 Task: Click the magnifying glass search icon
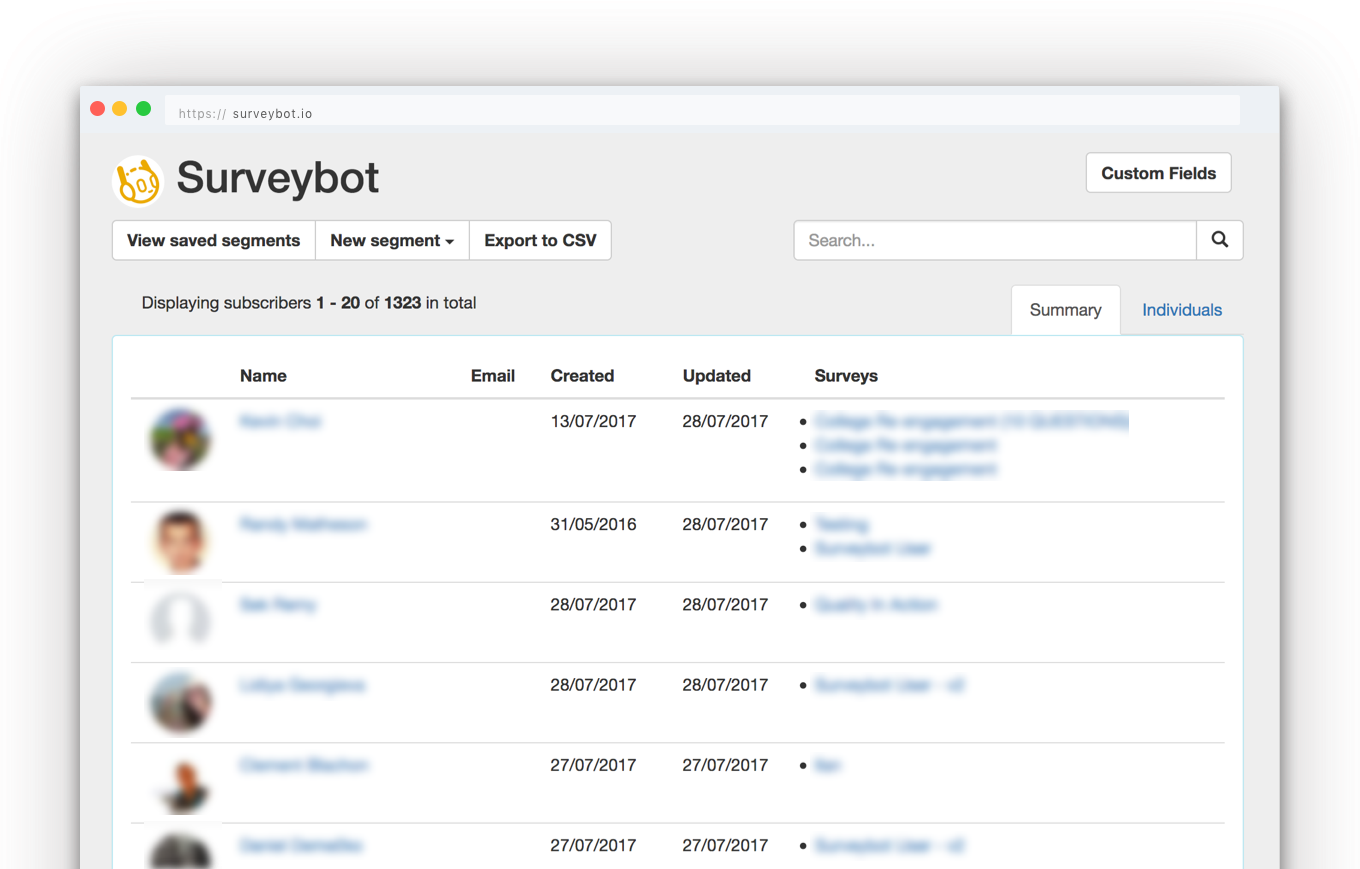tap(1219, 240)
